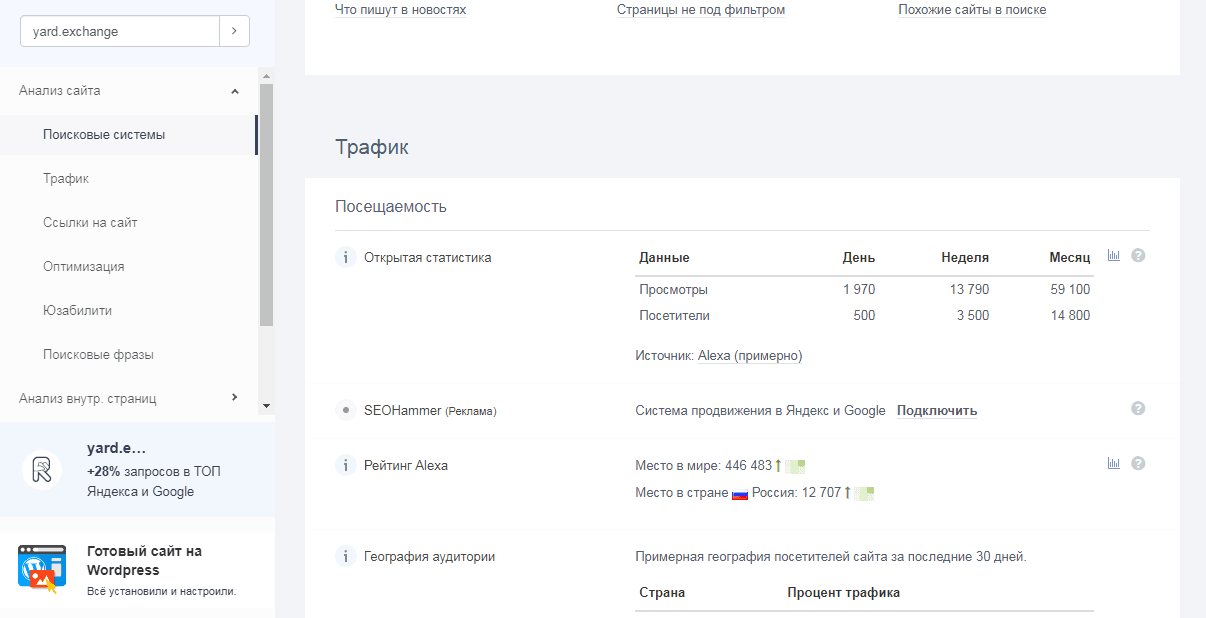Click the info icon beside Рейтинг Alexa
Image resolution: width=1206 pixels, height=618 pixels.
345,464
